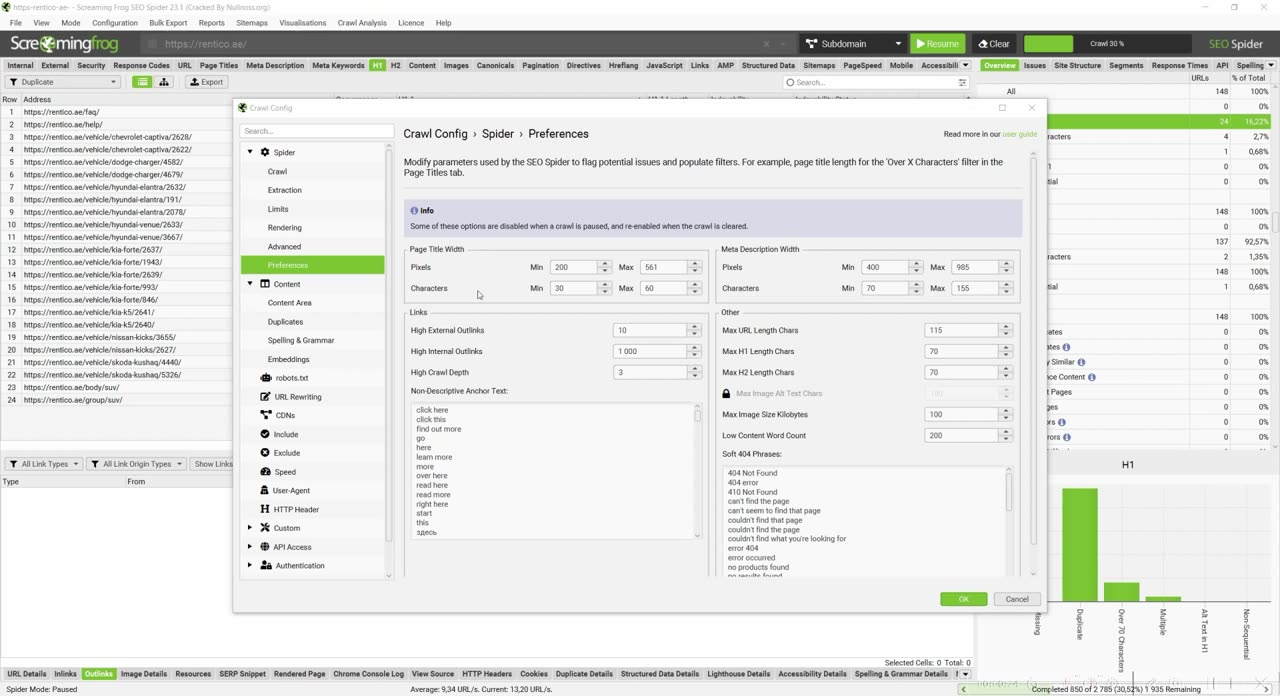The width and height of the screenshot is (1280, 696).
Task: Click the blue info icon beside Info
Action: [414, 211]
